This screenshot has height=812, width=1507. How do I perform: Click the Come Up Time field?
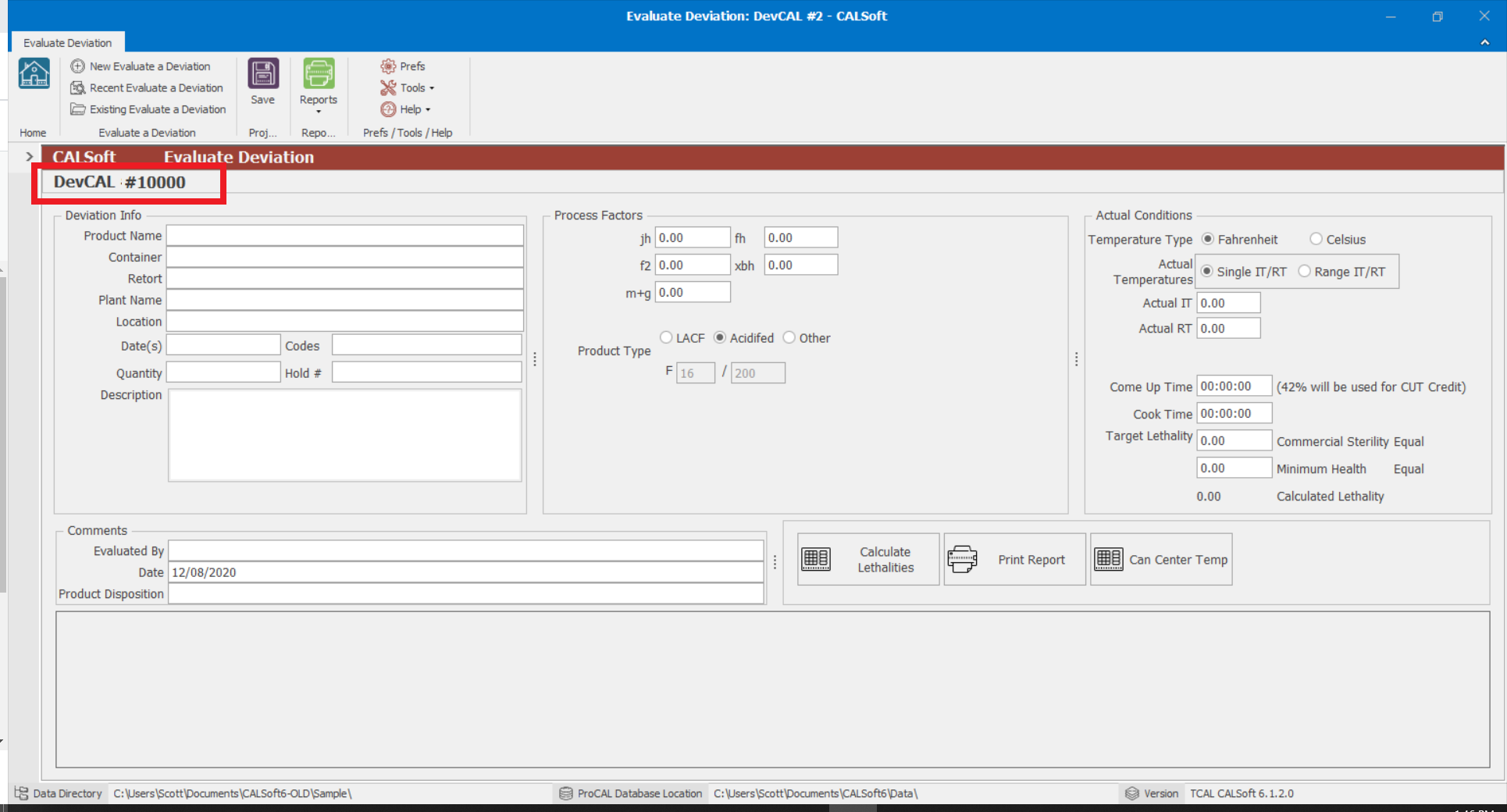(1234, 386)
